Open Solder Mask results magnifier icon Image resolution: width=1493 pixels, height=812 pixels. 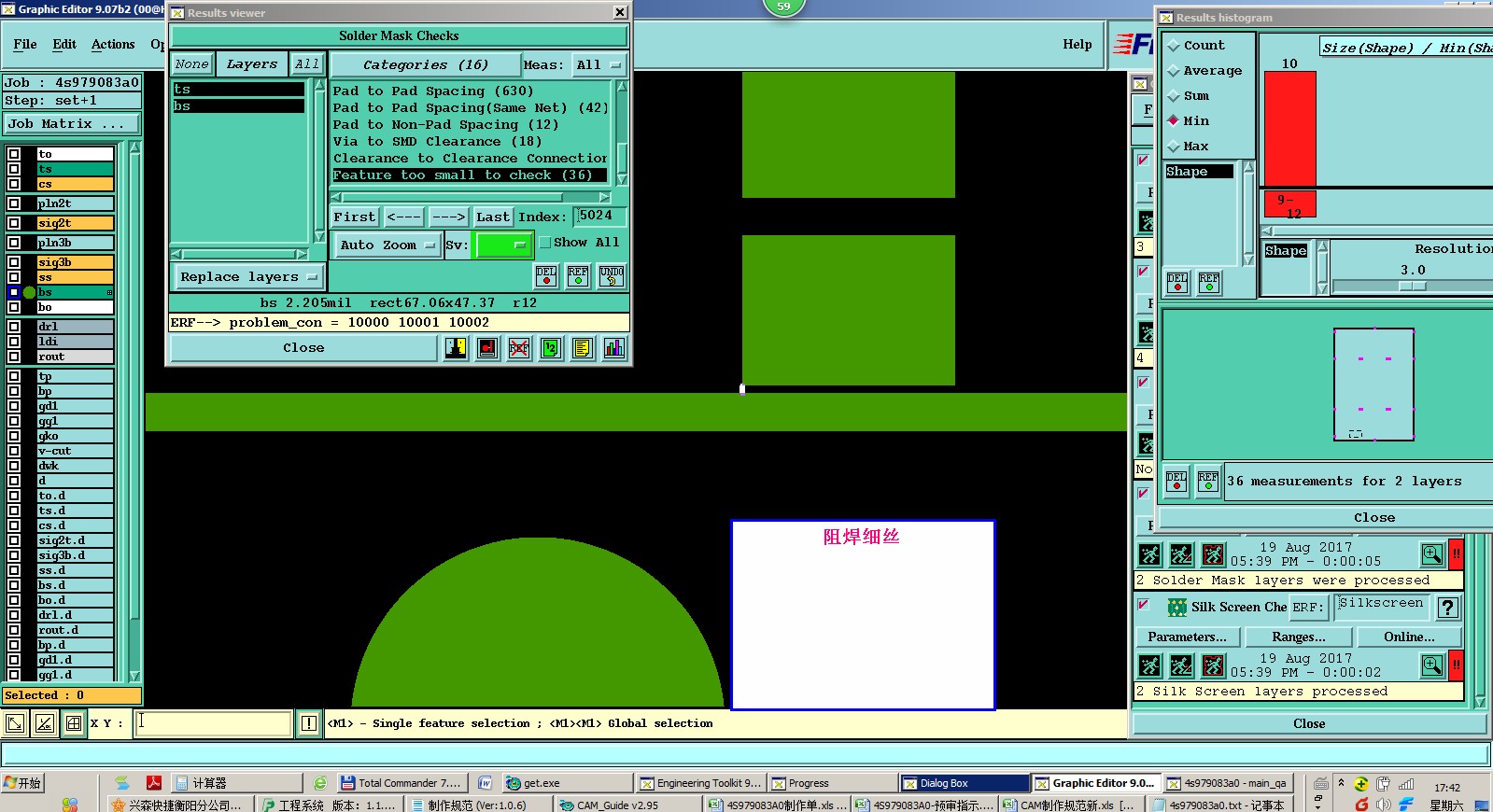coord(1432,554)
